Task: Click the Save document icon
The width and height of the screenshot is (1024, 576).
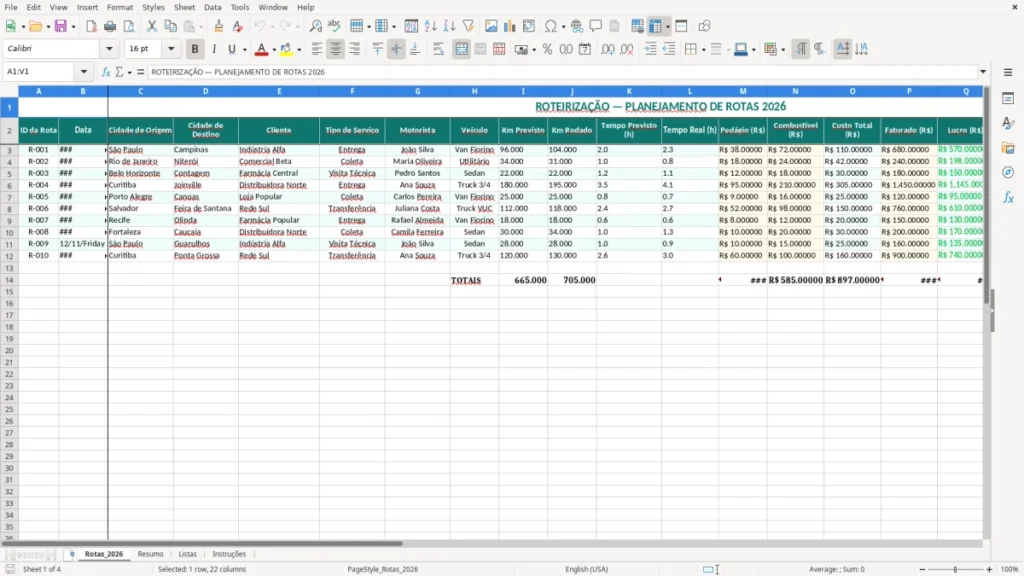Action: click(61, 26)
